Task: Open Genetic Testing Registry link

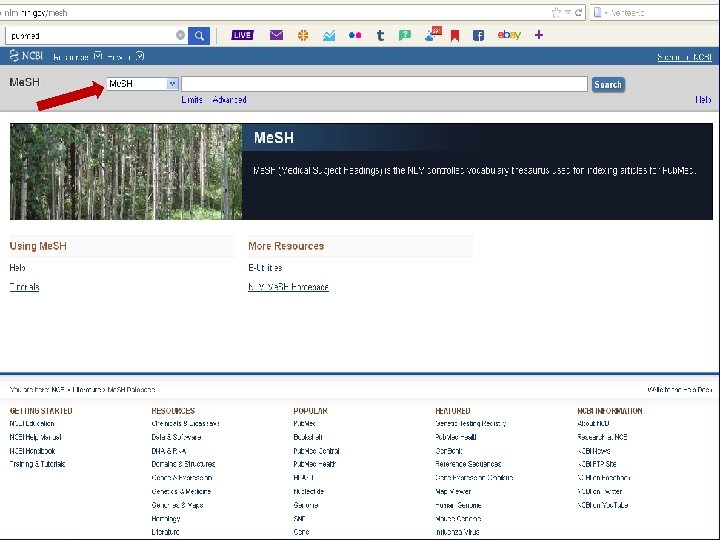Action: pyautogui.click(x=471, y=423)
